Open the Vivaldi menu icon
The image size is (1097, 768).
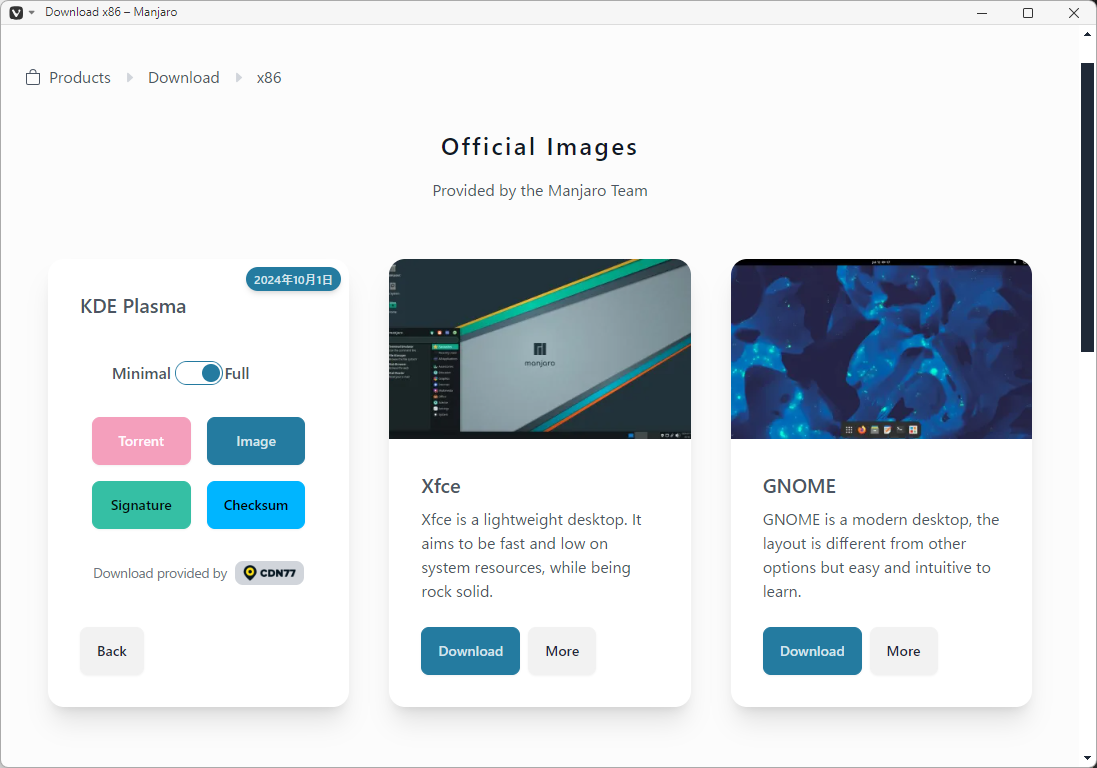click(x=17, y=13)
